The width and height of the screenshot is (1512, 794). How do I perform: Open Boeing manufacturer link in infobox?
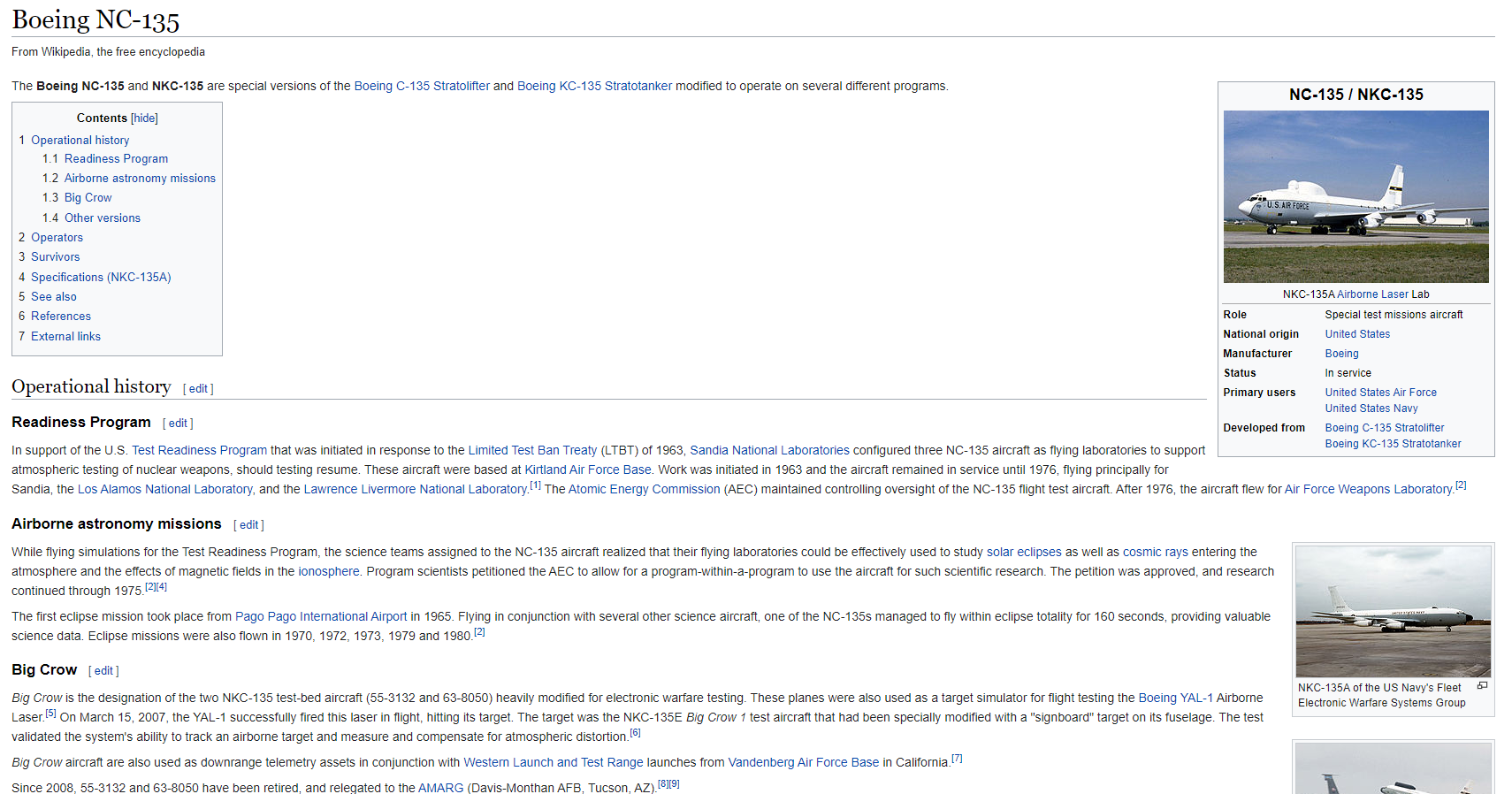point(1341,354)
